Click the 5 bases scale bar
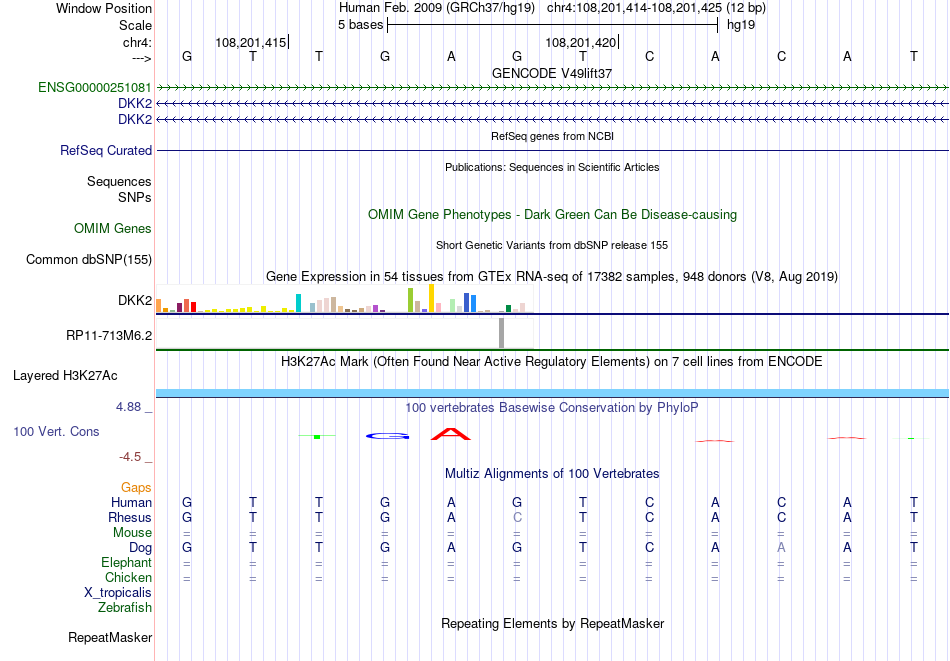This screenshot has height=661, width=950. click(553, 25)
